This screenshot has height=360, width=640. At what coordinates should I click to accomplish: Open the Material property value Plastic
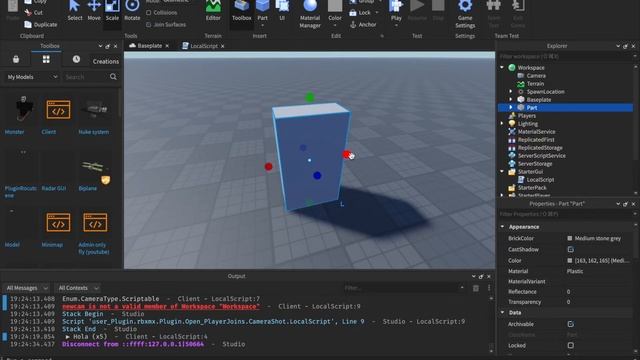coord(598,271)
